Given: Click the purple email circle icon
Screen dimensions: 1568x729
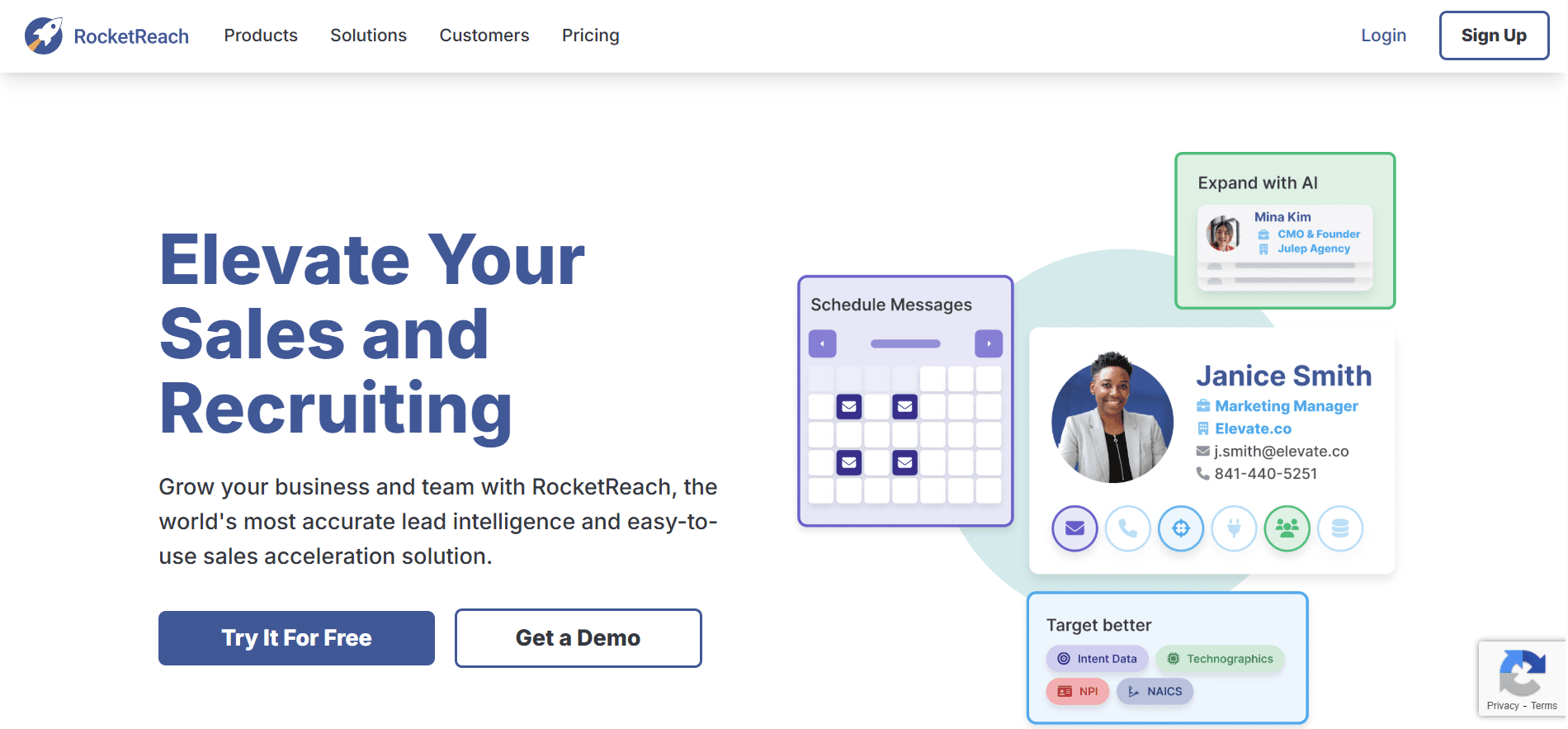Looking at the screenshot, I should 1074,528.
